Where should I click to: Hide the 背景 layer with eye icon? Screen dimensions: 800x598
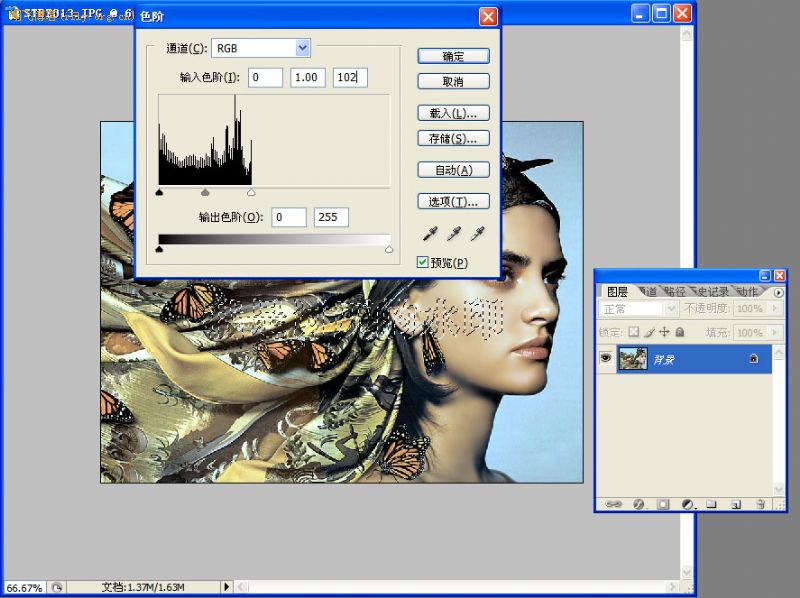point(605,359)
